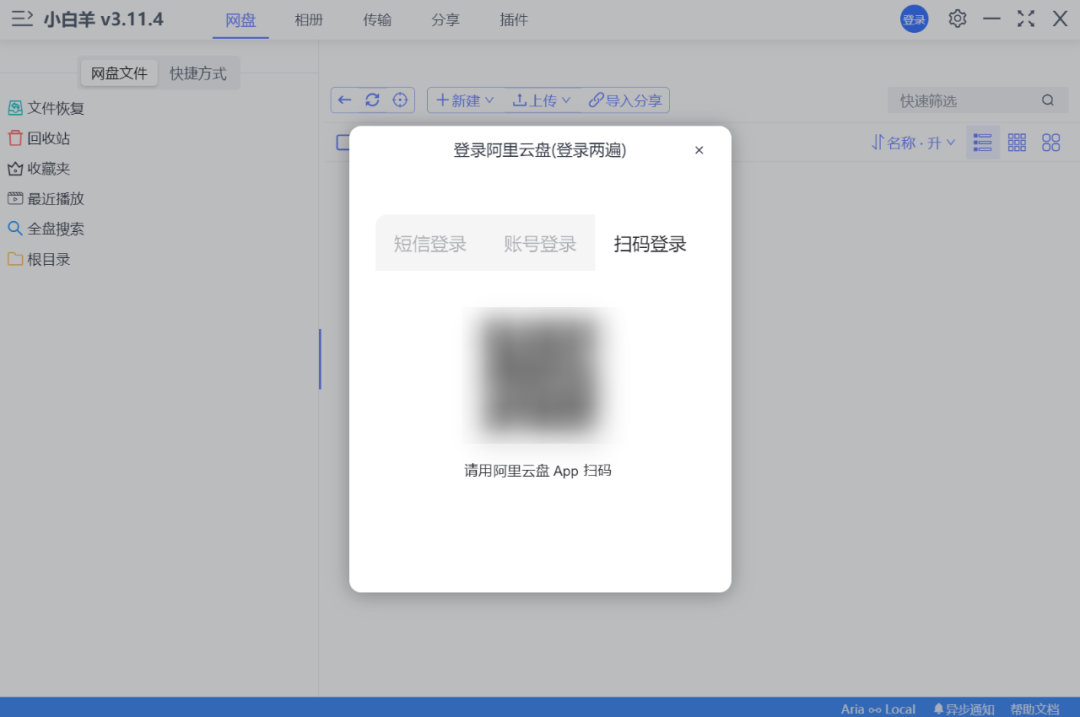Click the blue 登录 avatar button
Viewport: 1080px width, 717px height.
point(914,19)
